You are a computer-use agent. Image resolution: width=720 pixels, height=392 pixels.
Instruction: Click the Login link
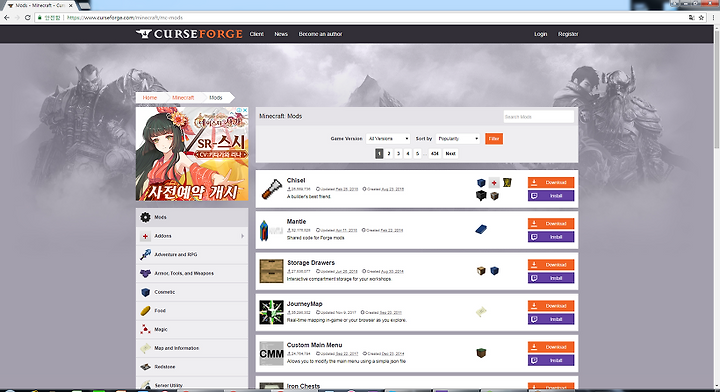(540, 34)
